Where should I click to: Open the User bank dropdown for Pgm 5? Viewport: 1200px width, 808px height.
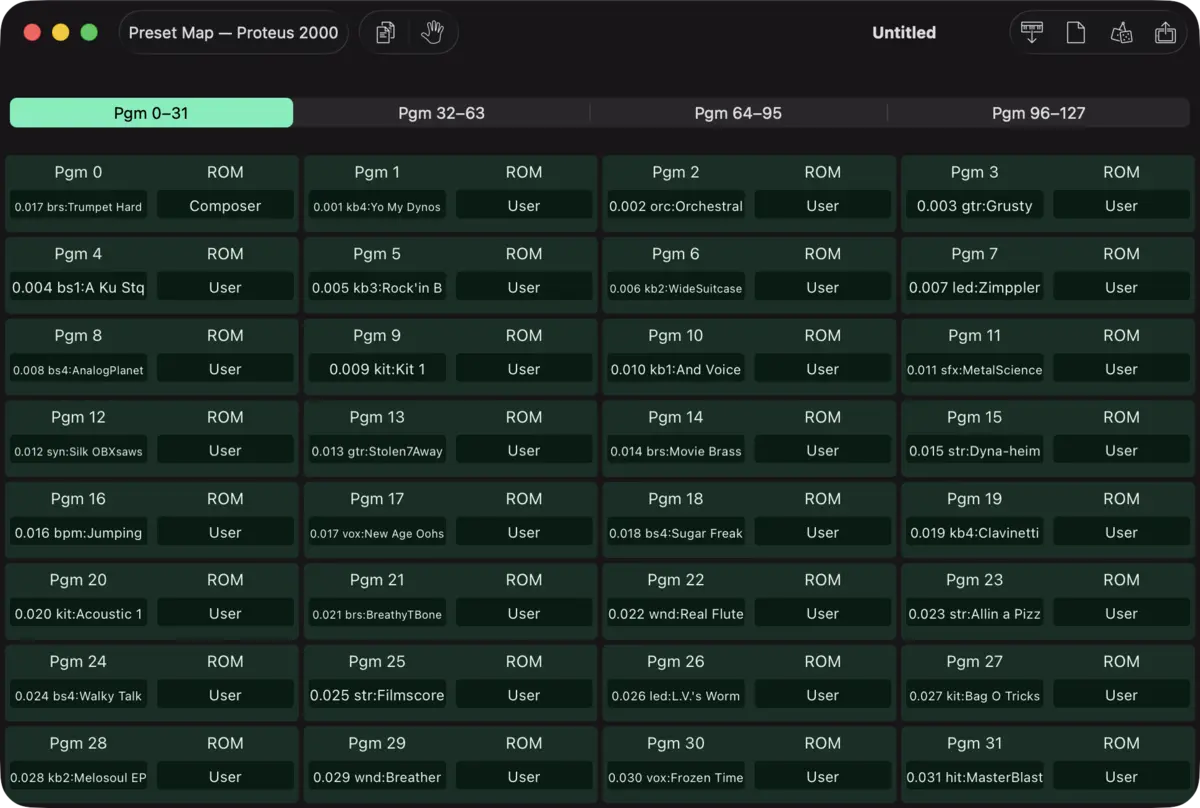pyautogui.click(x=523, y=288)
